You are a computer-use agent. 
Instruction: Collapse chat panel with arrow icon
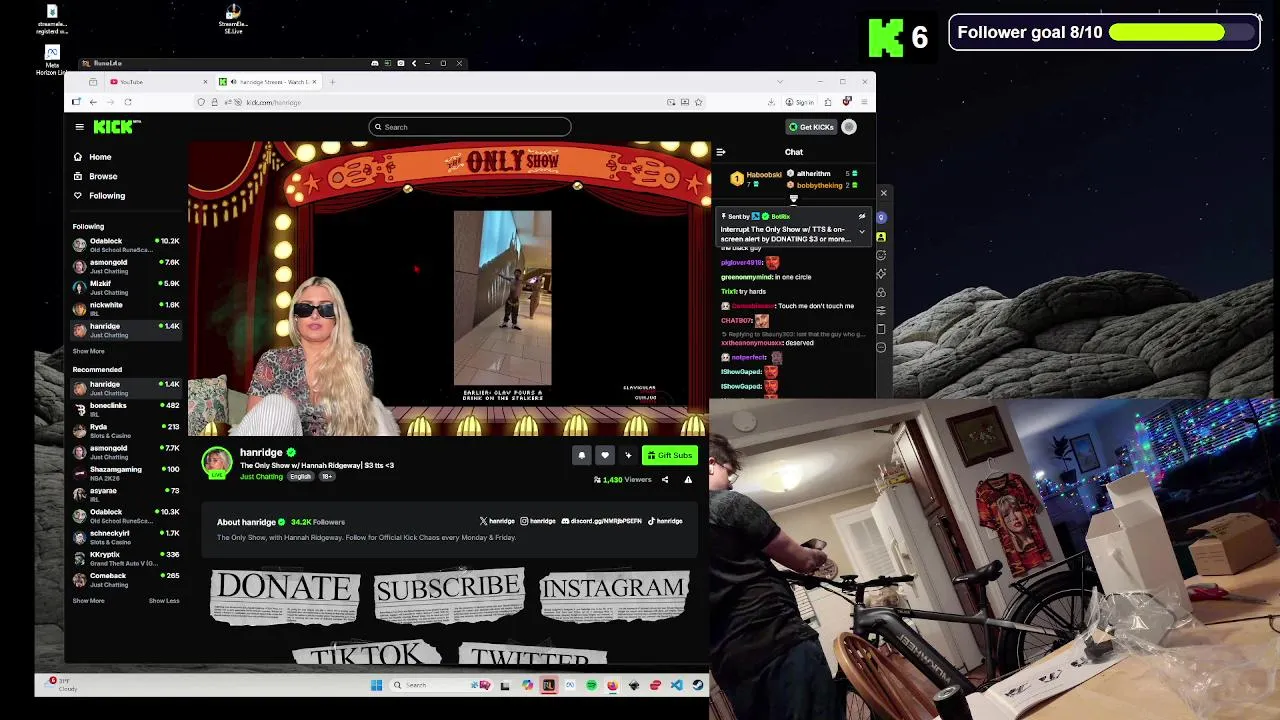pyautogui.click(x=720, y=152)
